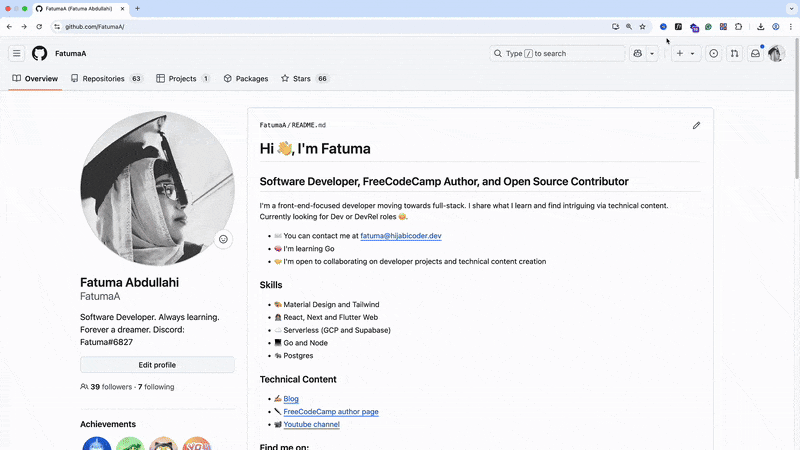Switch to the Overview tab

coord(35,79)
